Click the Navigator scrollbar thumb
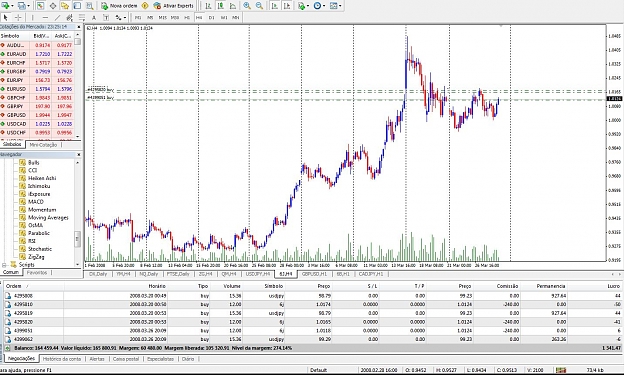 77,239
